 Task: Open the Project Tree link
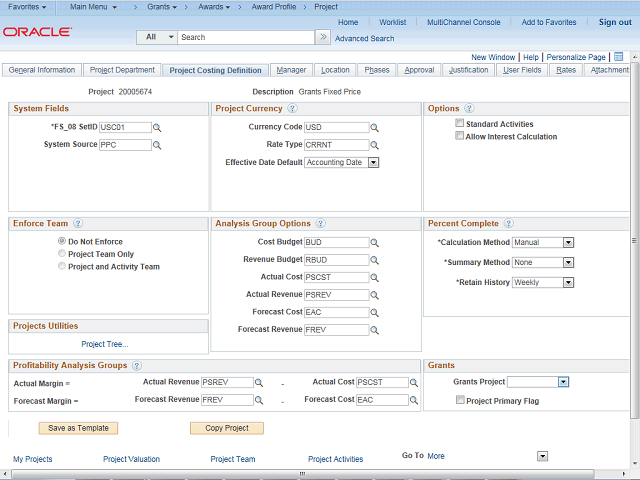coord(105,344)
